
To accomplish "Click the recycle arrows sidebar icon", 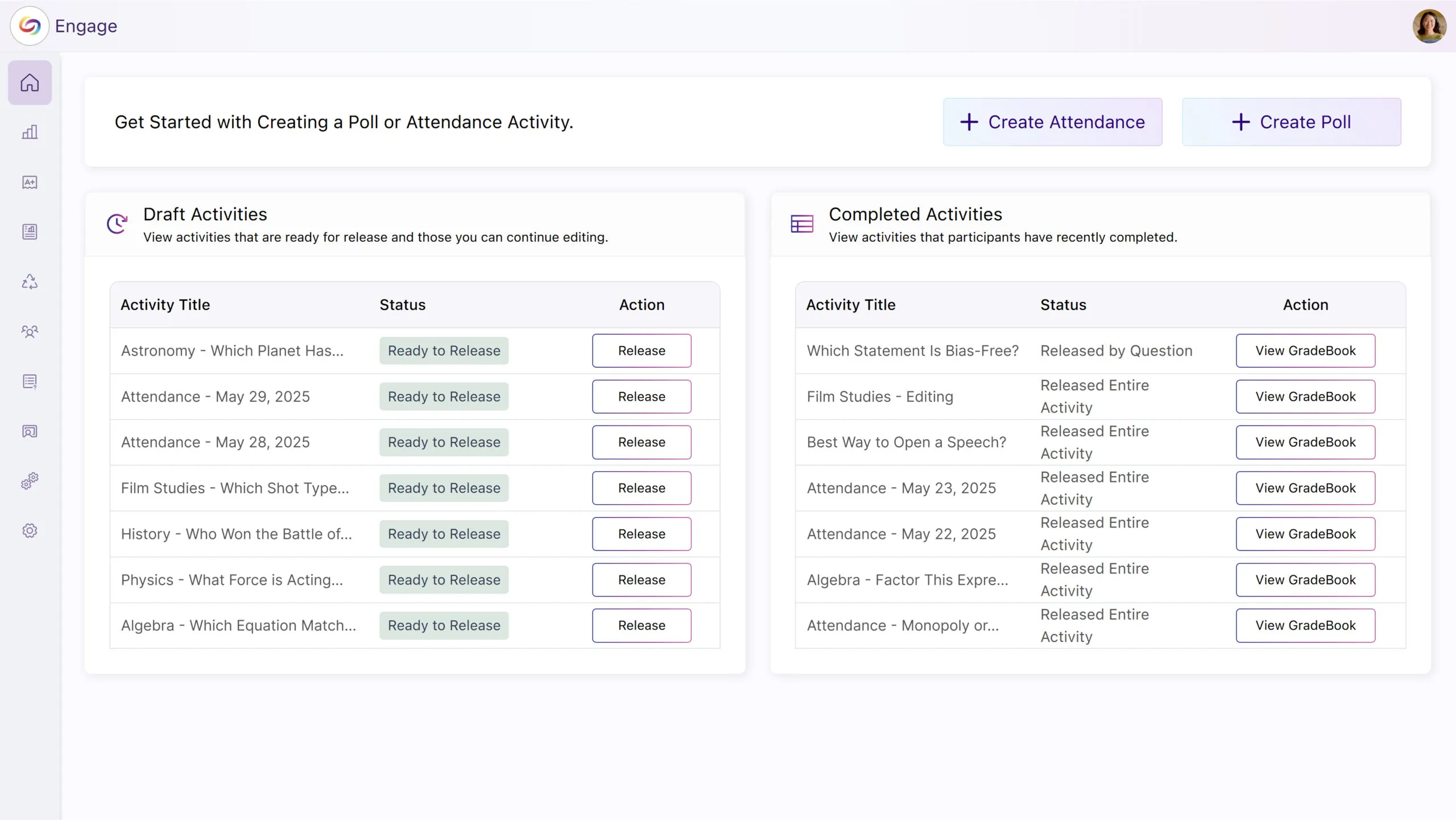I will (x=30, y=282).
